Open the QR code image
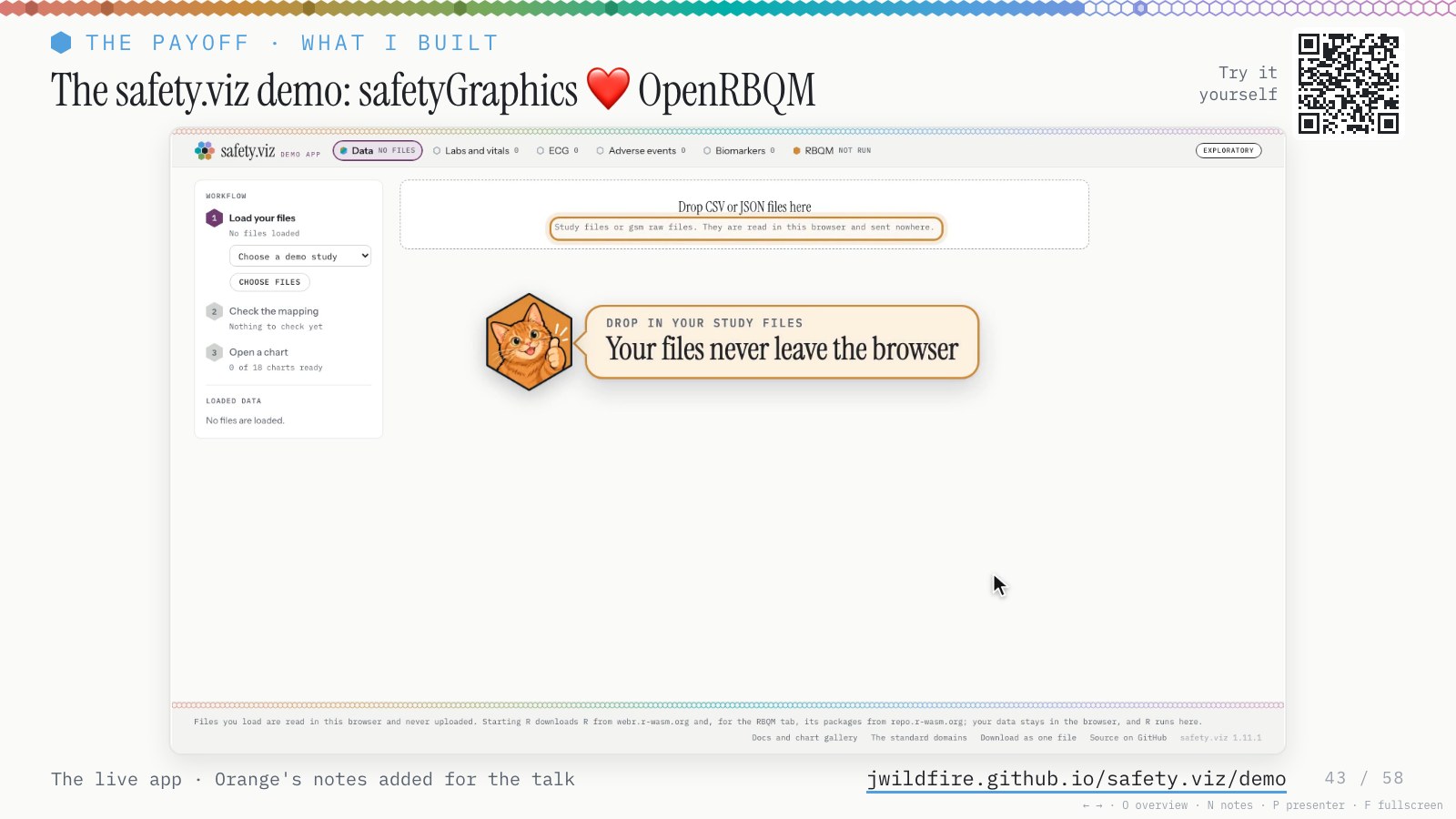 [1349, 84]
